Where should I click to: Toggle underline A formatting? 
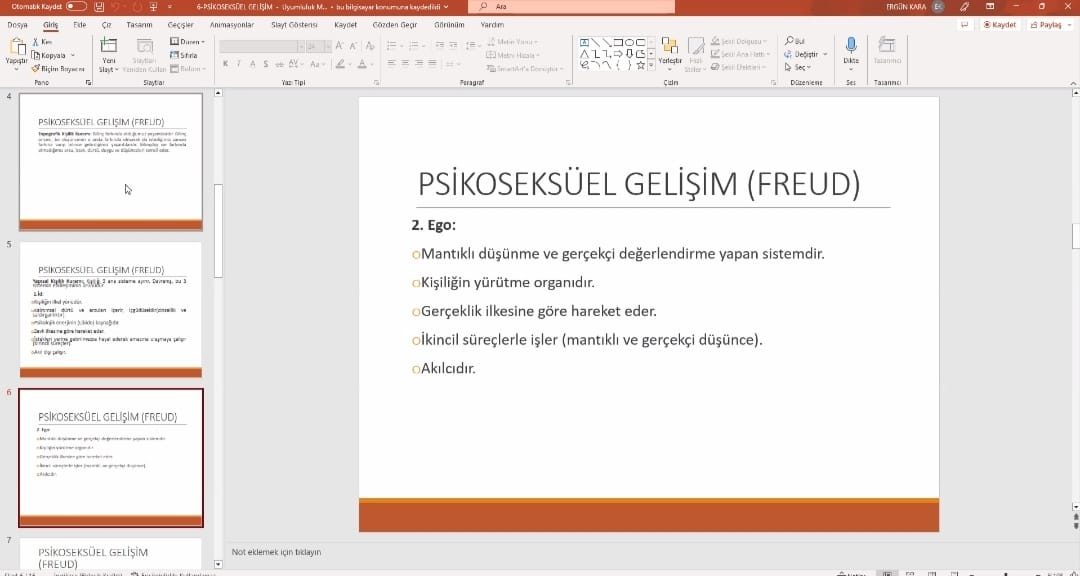[253, 64]
